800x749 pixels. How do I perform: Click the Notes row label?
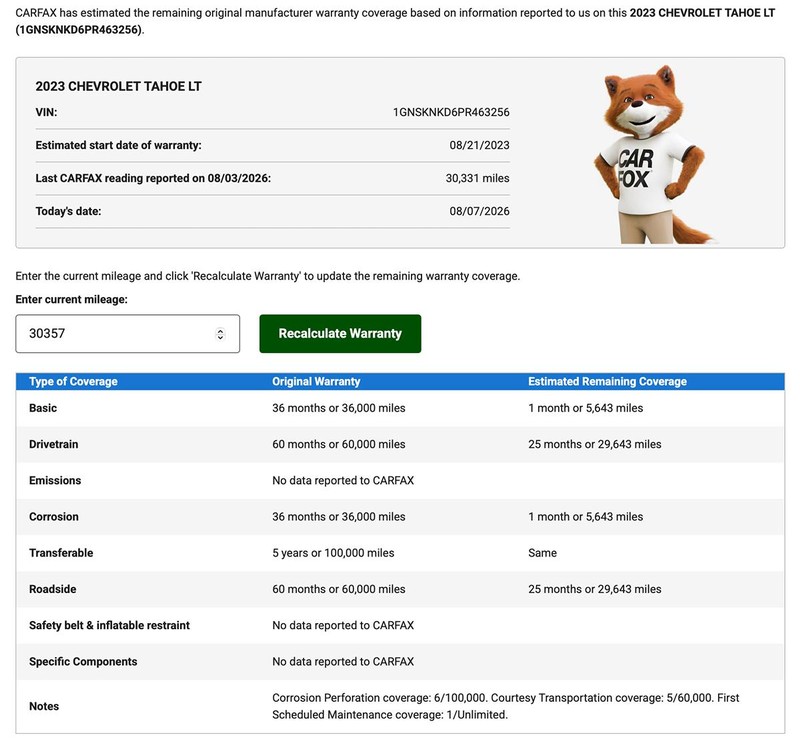(x=44, y=707)
